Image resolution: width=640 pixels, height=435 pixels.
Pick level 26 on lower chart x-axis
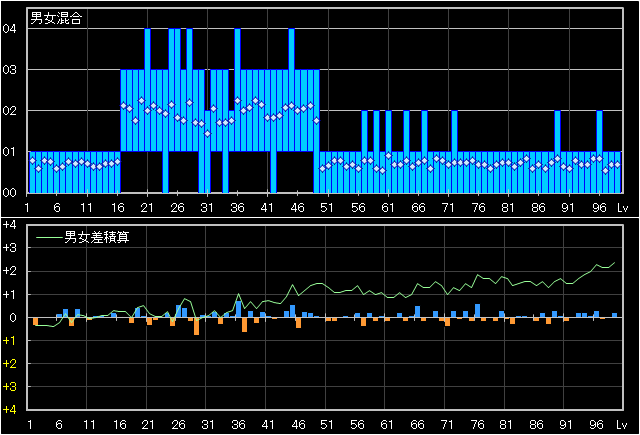click(178, 425)
